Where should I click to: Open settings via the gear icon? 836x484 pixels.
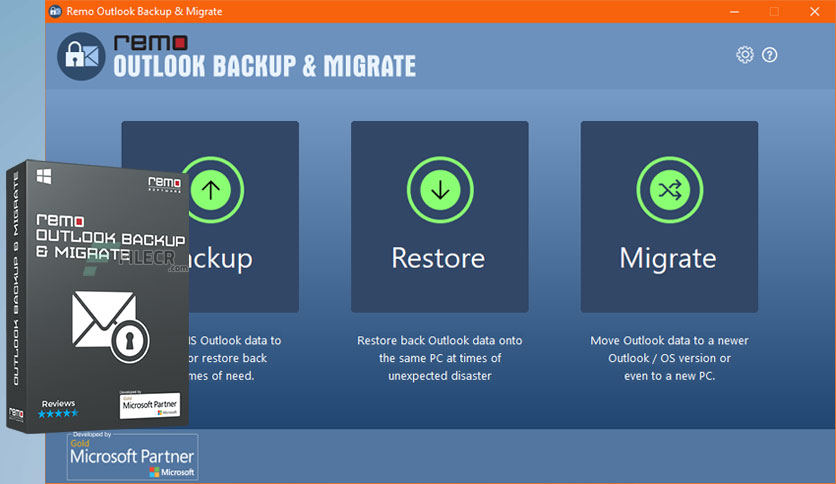point(745,54)
